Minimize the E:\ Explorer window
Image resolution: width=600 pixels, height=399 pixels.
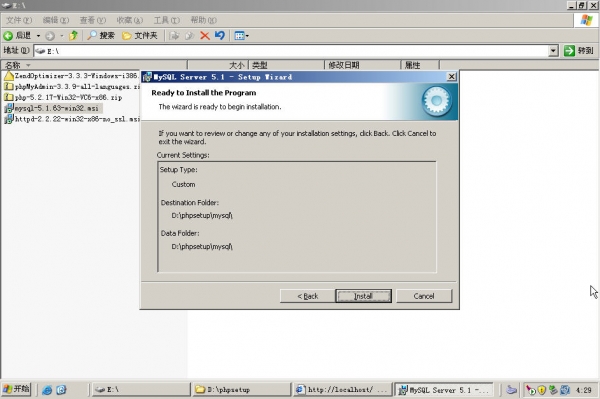[572, 5]
